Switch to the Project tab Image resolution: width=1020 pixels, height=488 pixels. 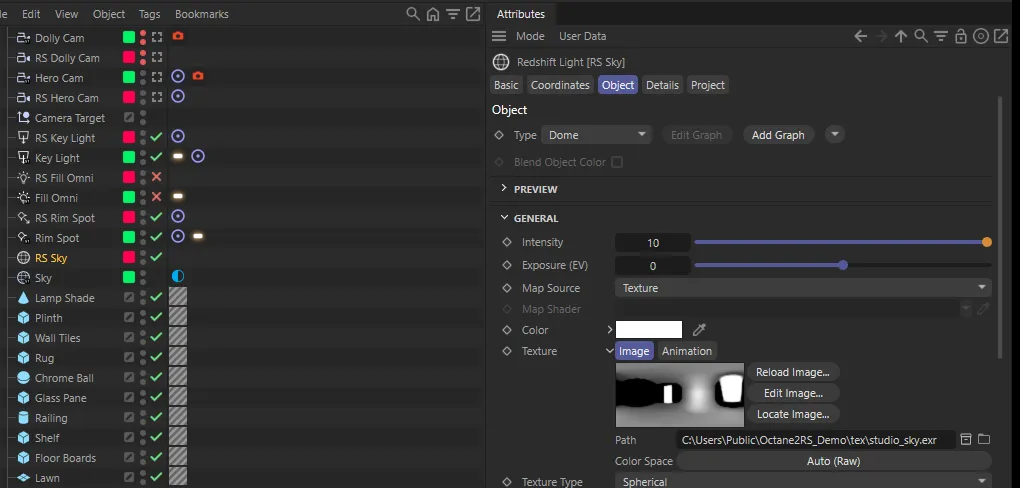708,85
